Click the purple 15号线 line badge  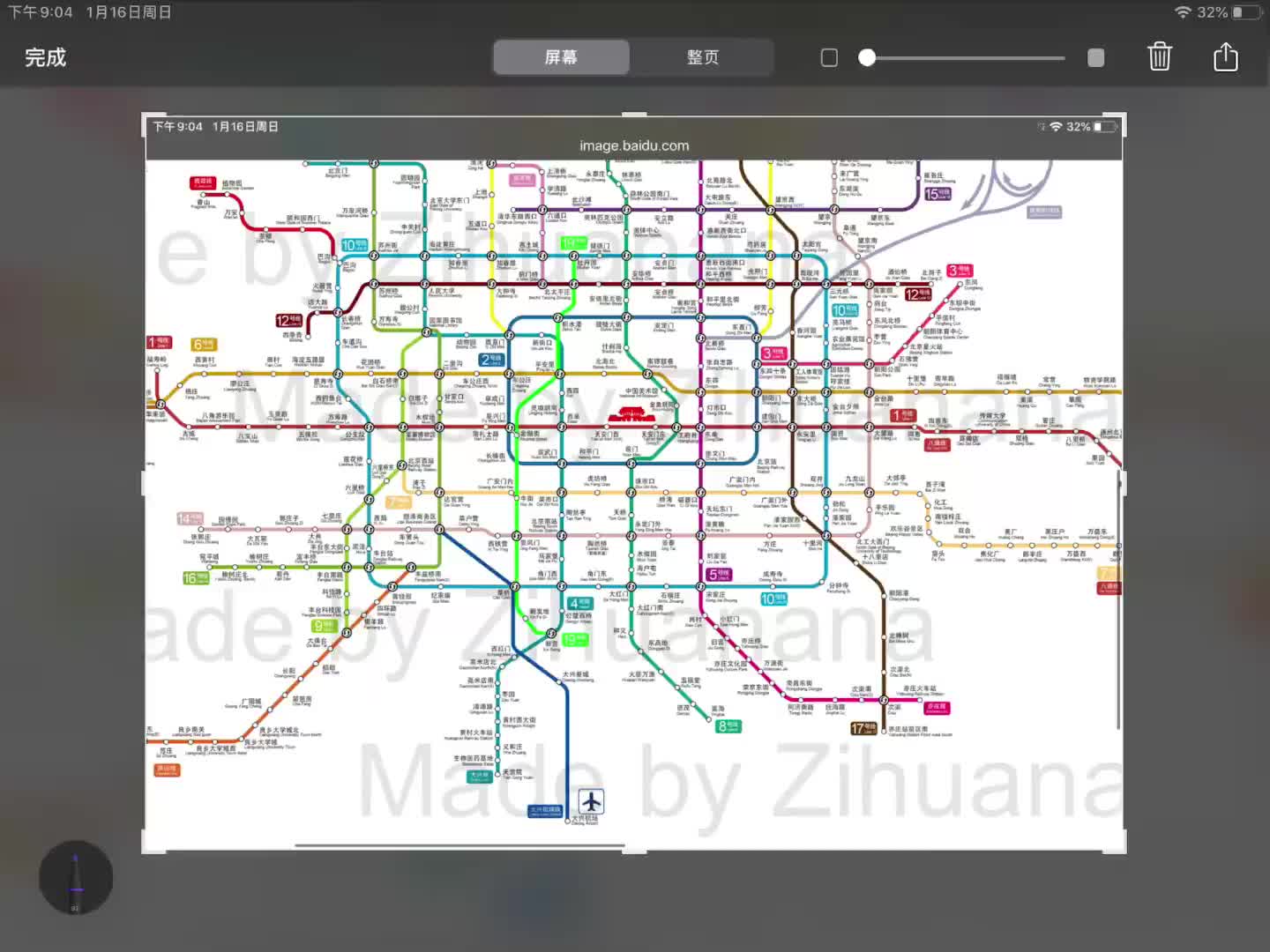click(x=938, y=193)
